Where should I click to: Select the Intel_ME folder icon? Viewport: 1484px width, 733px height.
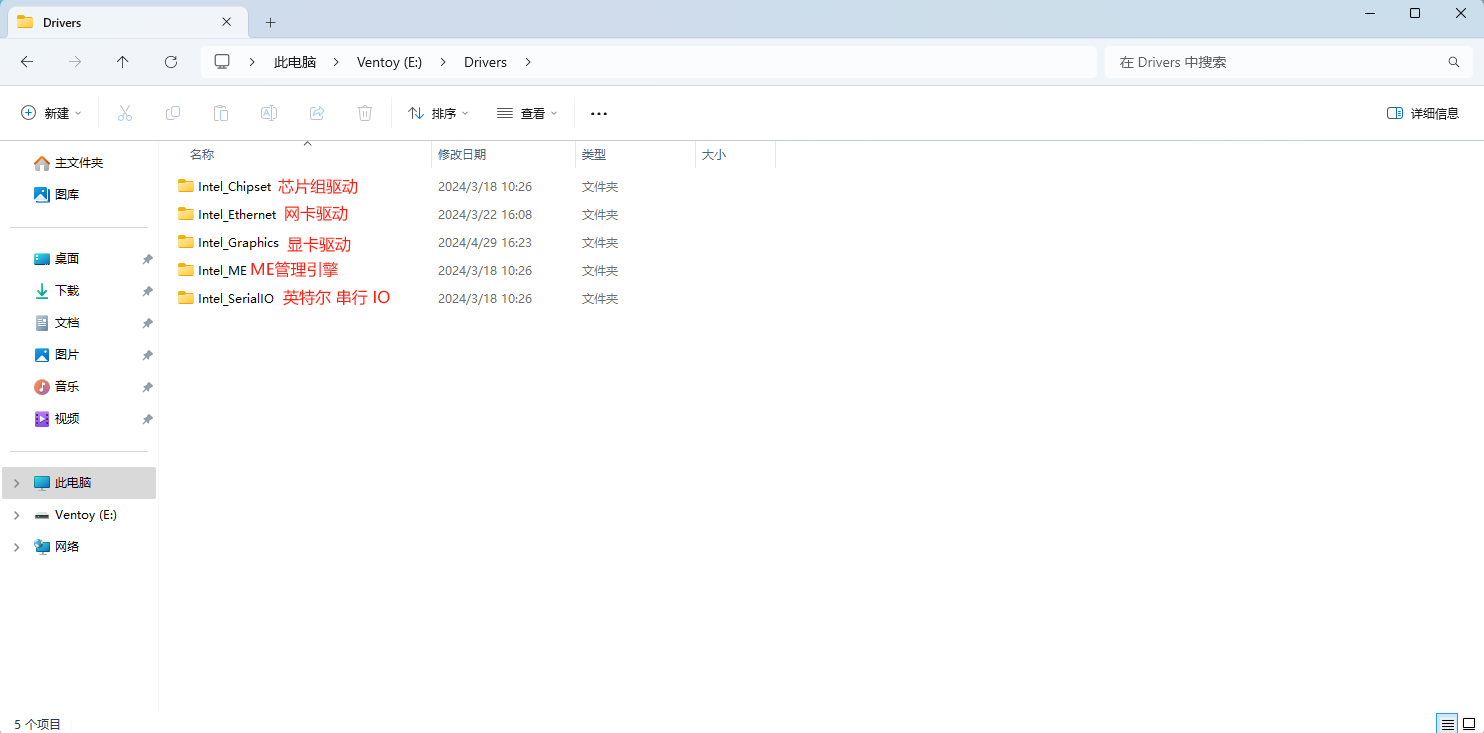coord(186,270)
